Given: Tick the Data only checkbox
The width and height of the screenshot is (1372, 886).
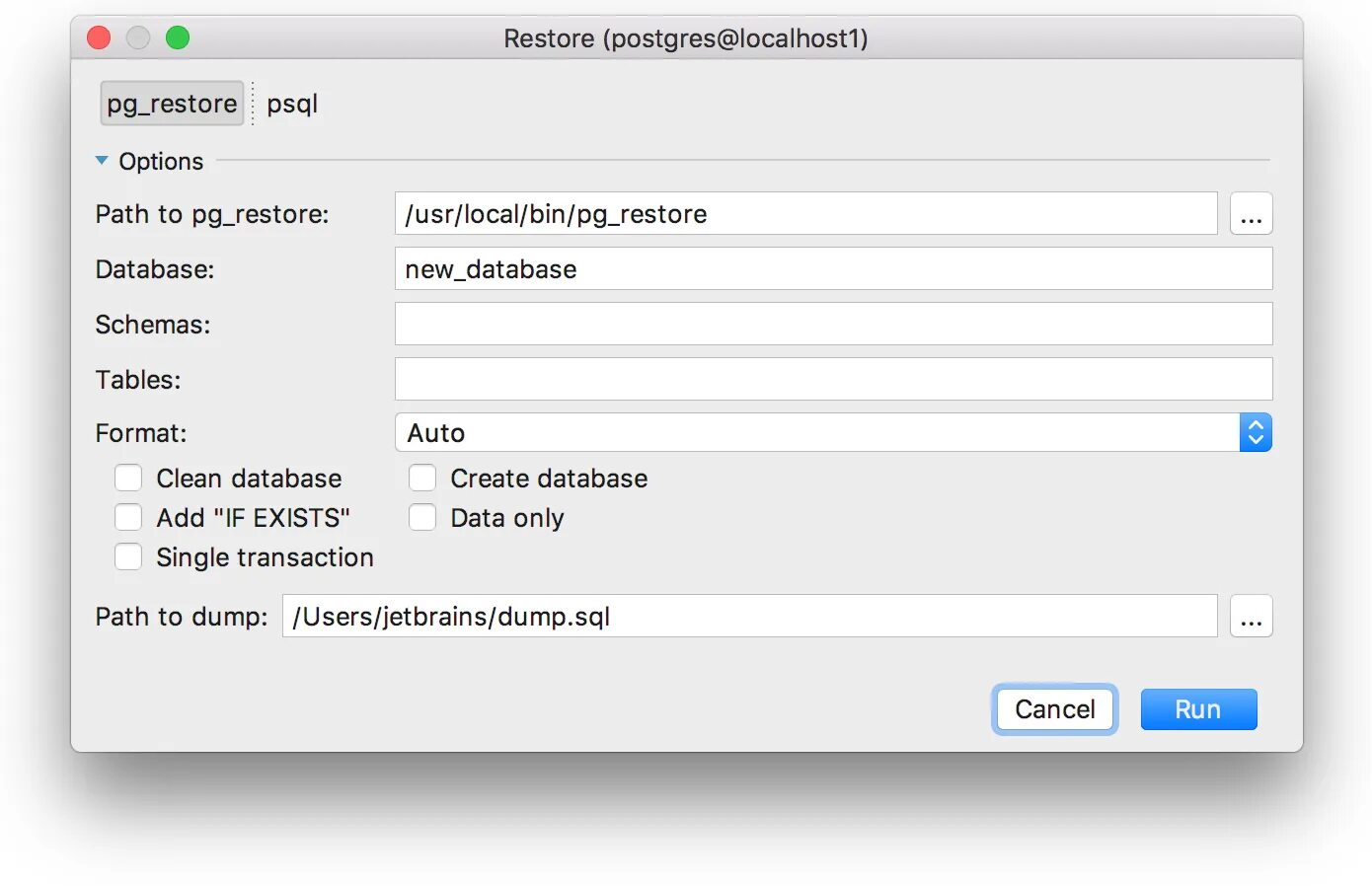Looking at the screenshot, I should 422,518.
